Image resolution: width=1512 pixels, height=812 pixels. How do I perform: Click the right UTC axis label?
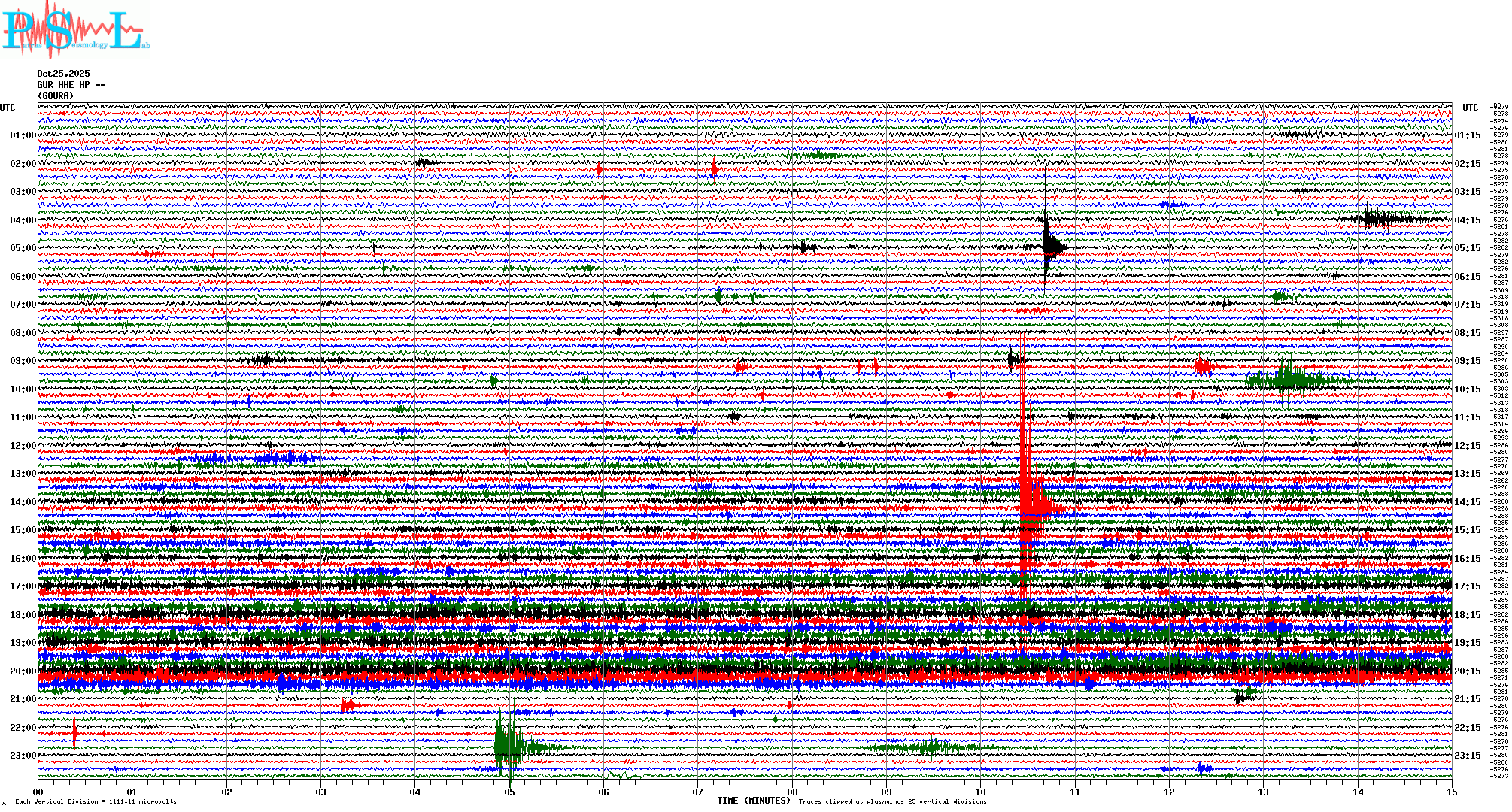1470,108
